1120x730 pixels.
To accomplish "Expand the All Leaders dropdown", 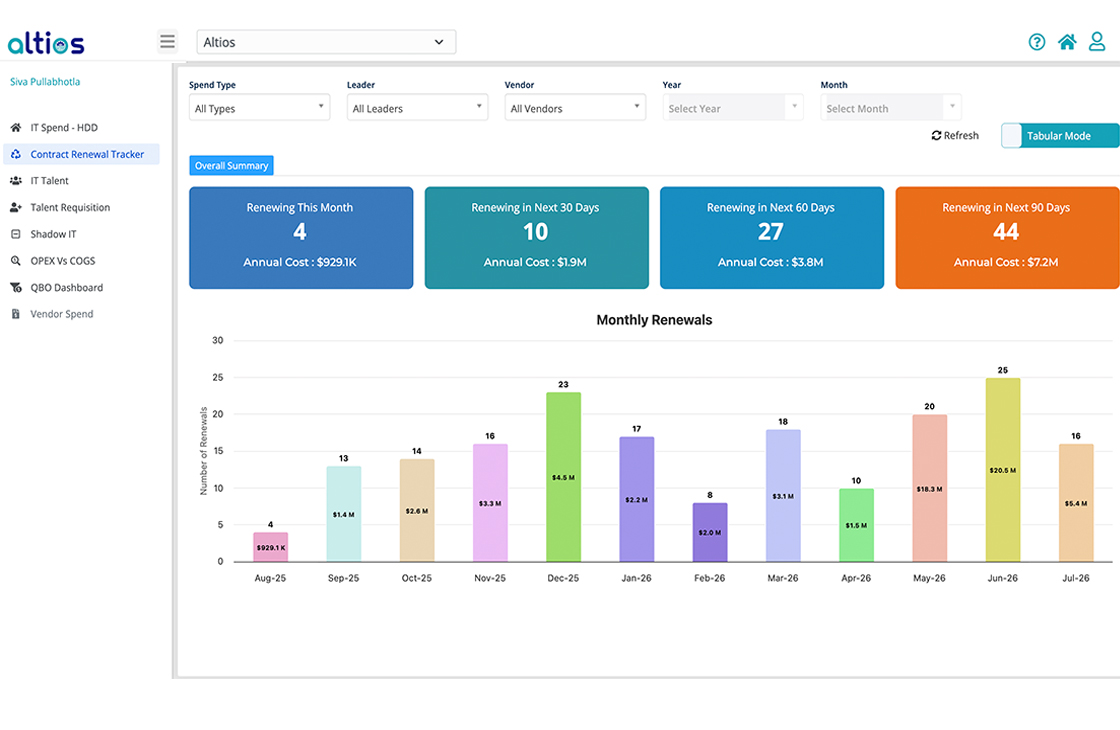I will tap(416, 107).
